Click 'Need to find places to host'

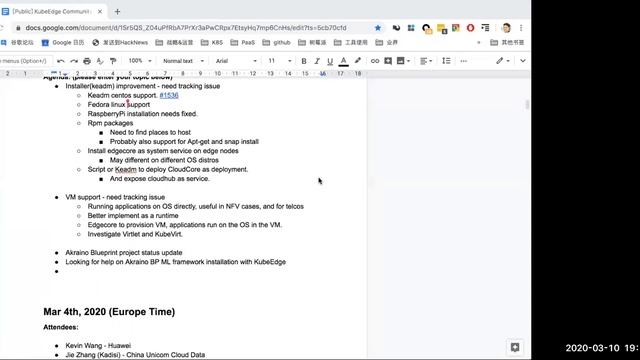[x=150, y=132]
